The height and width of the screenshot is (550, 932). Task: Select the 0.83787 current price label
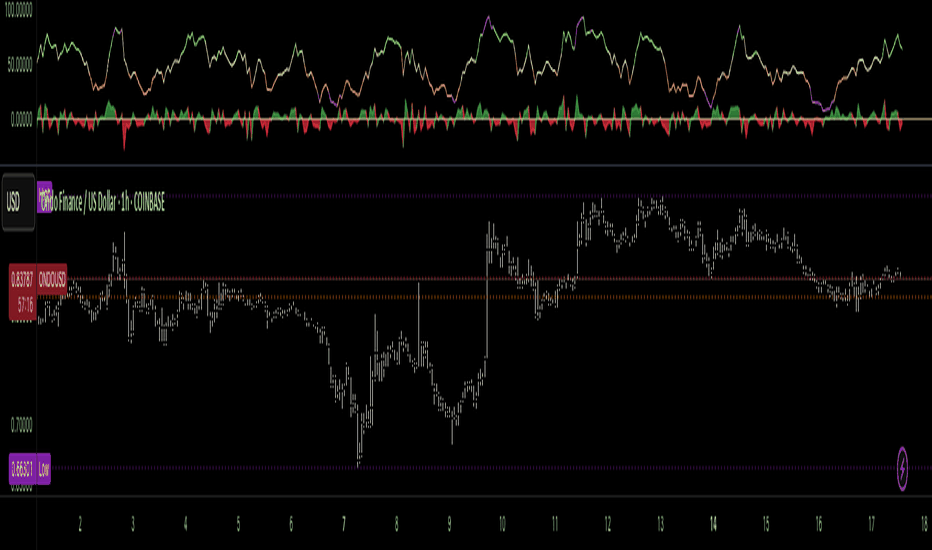click(x=23, y=280)
